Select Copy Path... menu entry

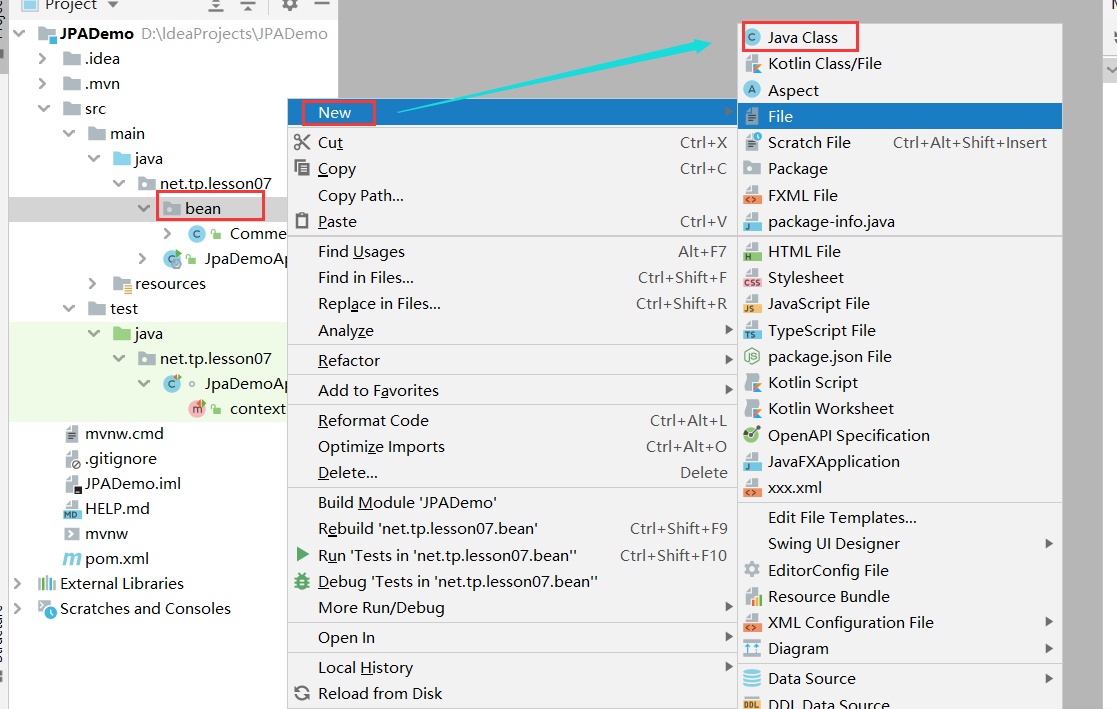point(511,195)
